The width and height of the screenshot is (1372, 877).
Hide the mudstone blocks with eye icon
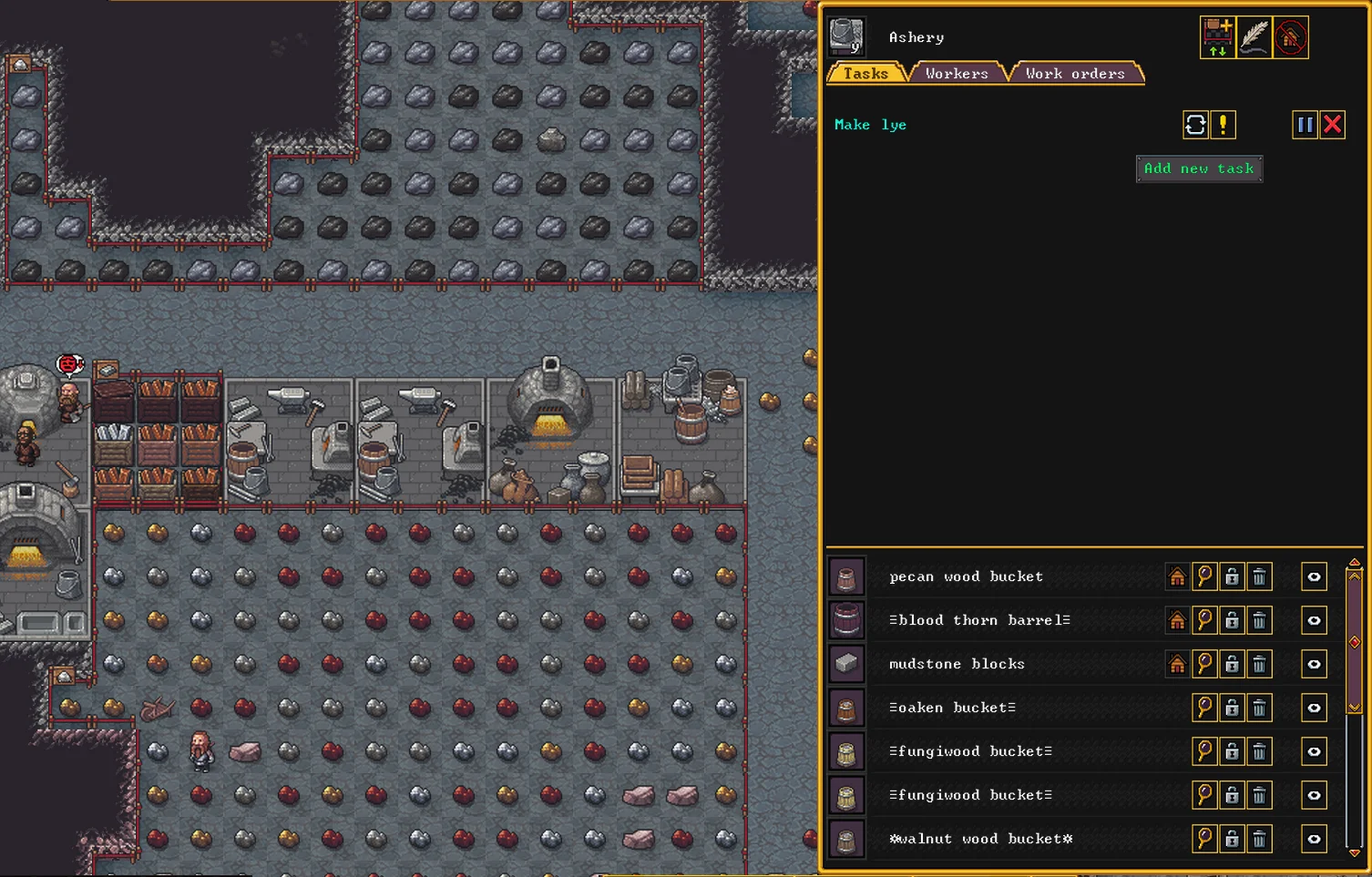(1314, 664)
